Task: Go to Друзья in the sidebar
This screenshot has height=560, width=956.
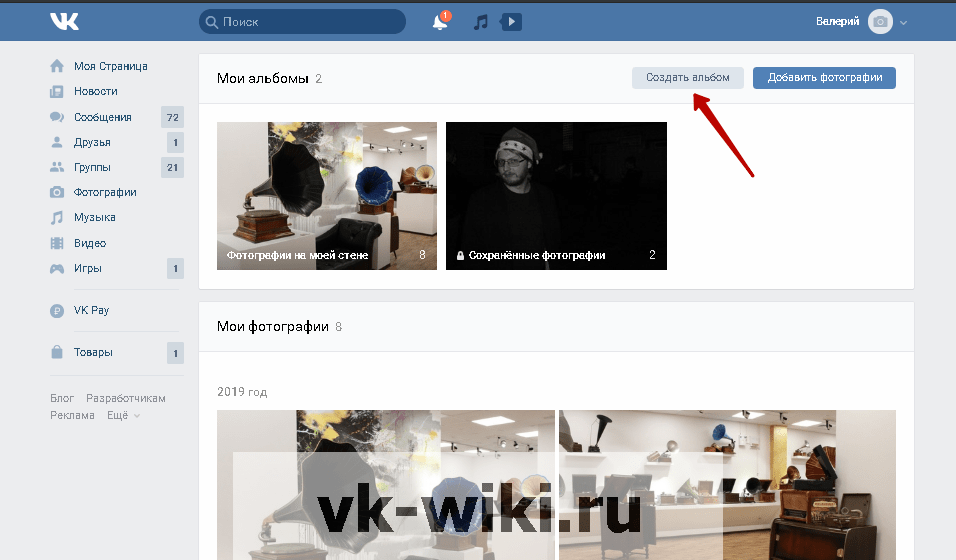Action: (92, 142)
